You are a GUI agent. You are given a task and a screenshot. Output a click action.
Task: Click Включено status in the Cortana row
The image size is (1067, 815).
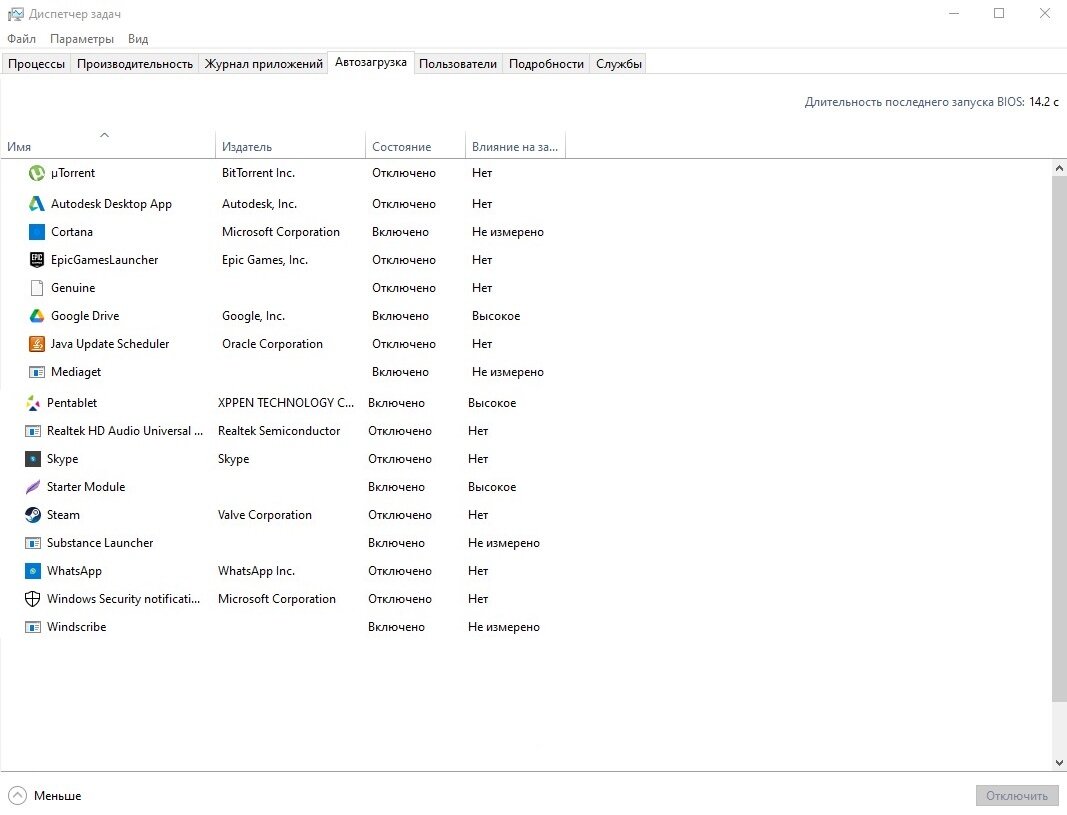click(400, 232)
